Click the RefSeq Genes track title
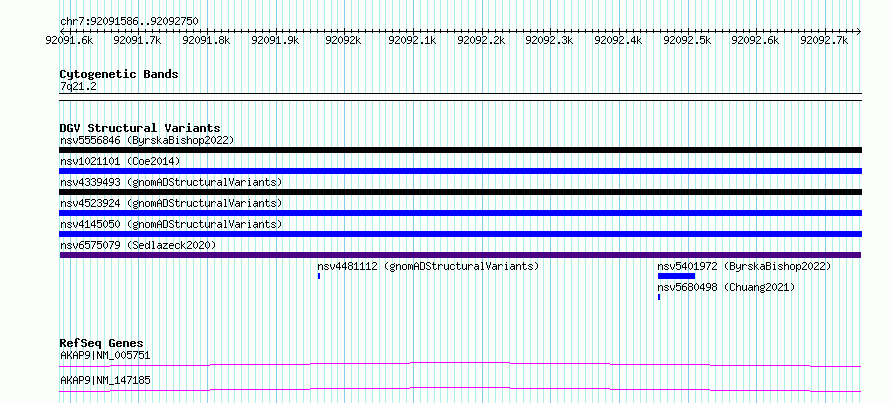Viewport: 890px width, 403px height. click(102, 343)
